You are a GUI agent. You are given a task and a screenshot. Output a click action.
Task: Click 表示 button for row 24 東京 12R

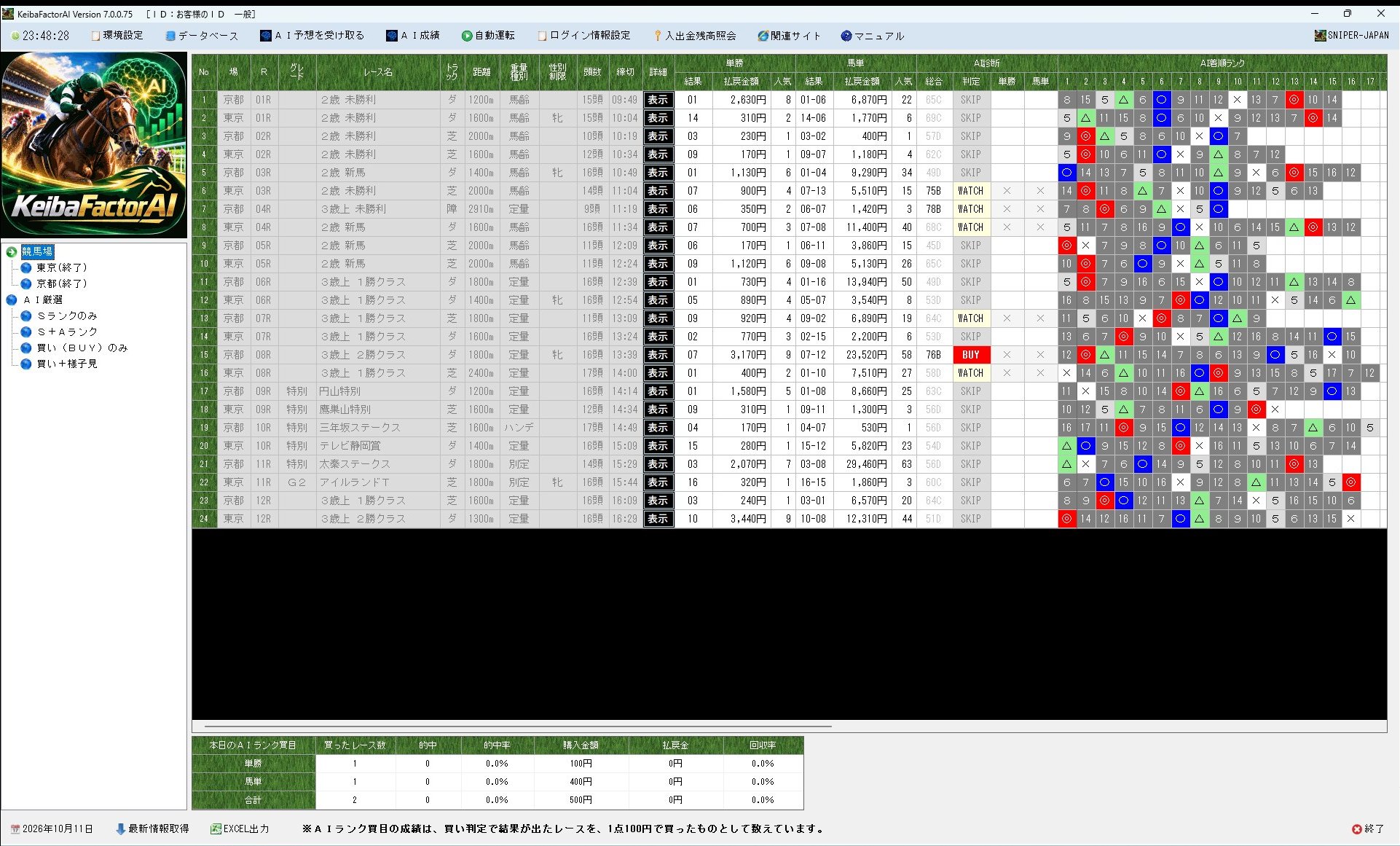(x=658, y=519)
